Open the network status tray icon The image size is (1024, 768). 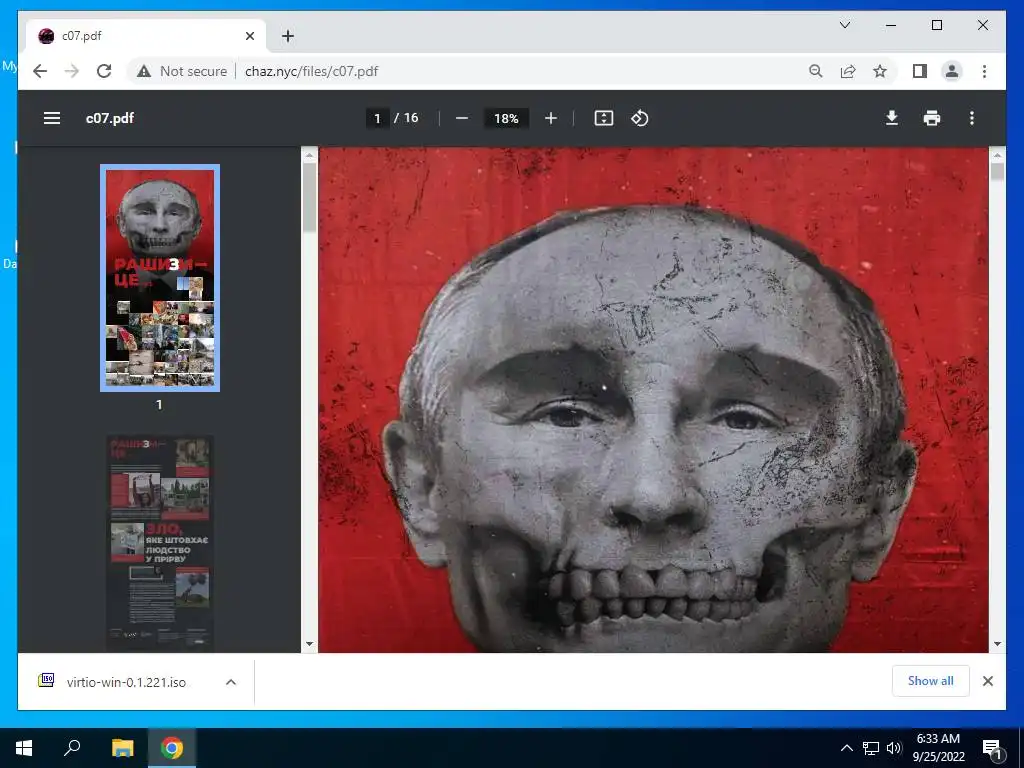871,748
